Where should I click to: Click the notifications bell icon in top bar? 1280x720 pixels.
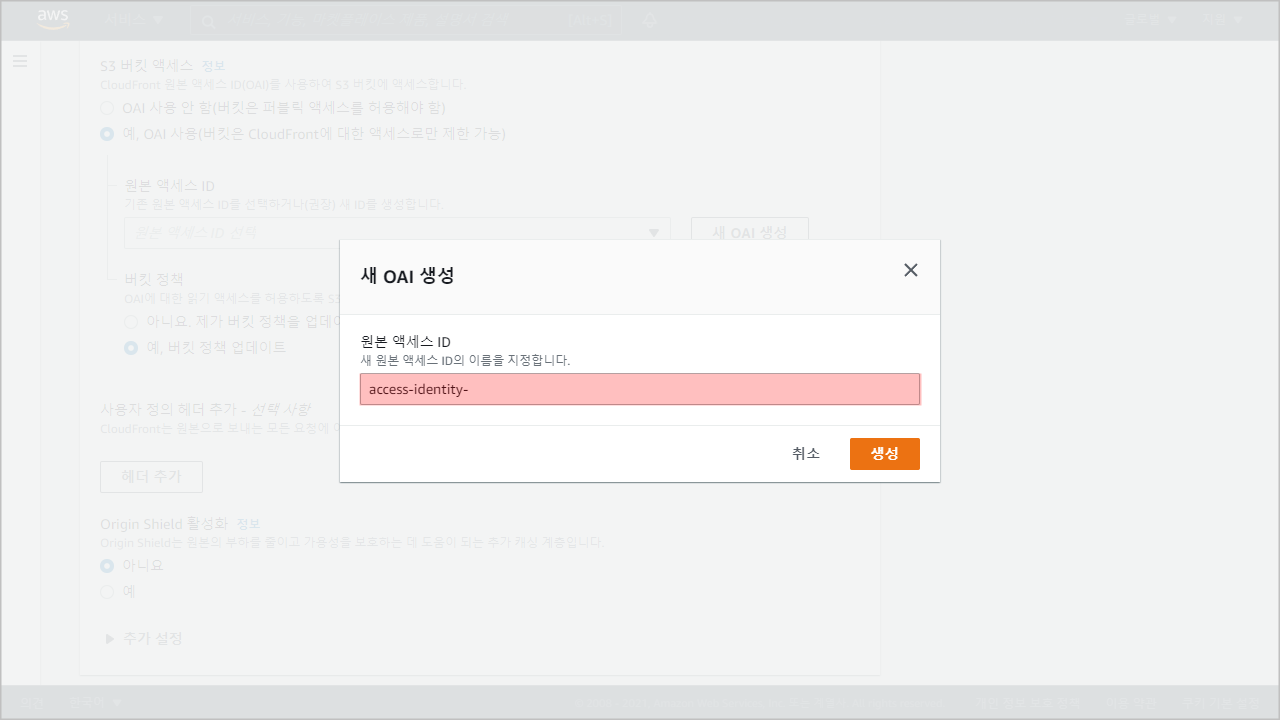649,20
